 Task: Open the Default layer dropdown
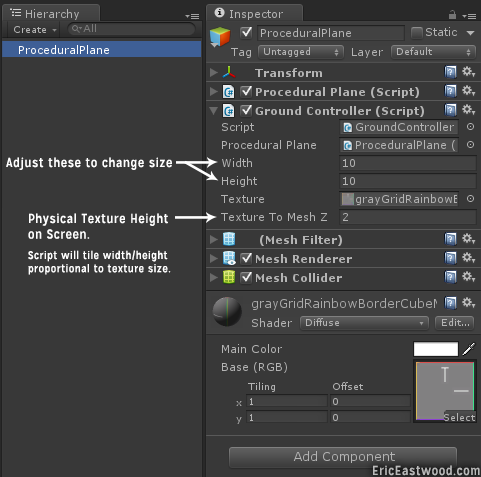433,52
